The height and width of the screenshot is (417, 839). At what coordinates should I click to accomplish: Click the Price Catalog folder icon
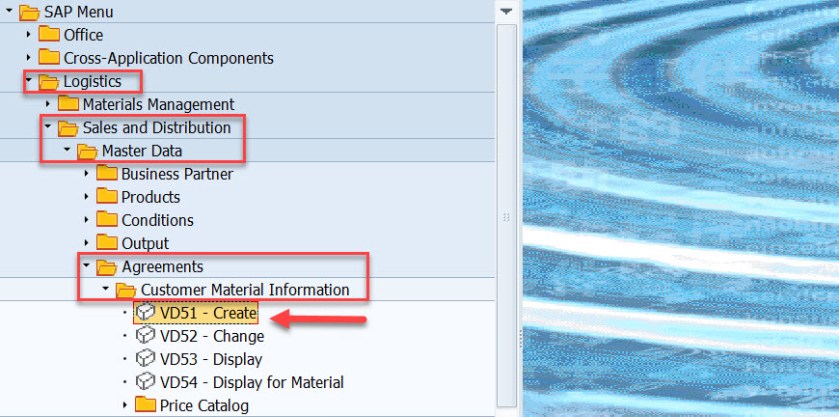click(x=145, y=405)
